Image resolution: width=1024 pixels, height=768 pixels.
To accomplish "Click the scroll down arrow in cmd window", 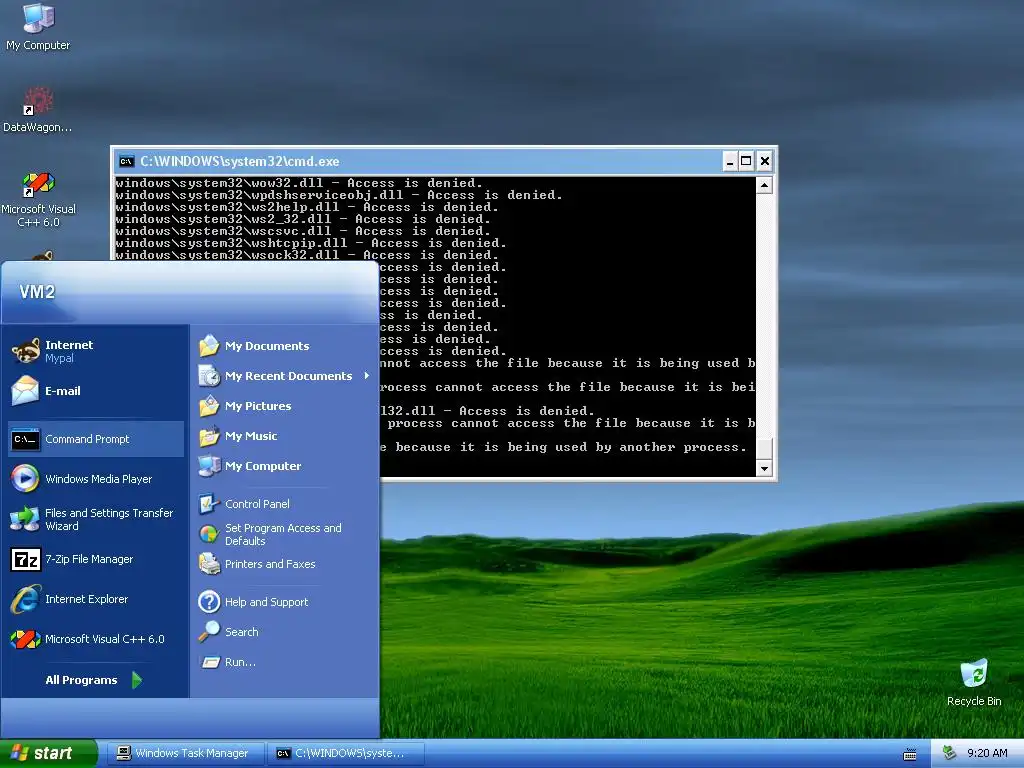I will [x=764, y=468].
